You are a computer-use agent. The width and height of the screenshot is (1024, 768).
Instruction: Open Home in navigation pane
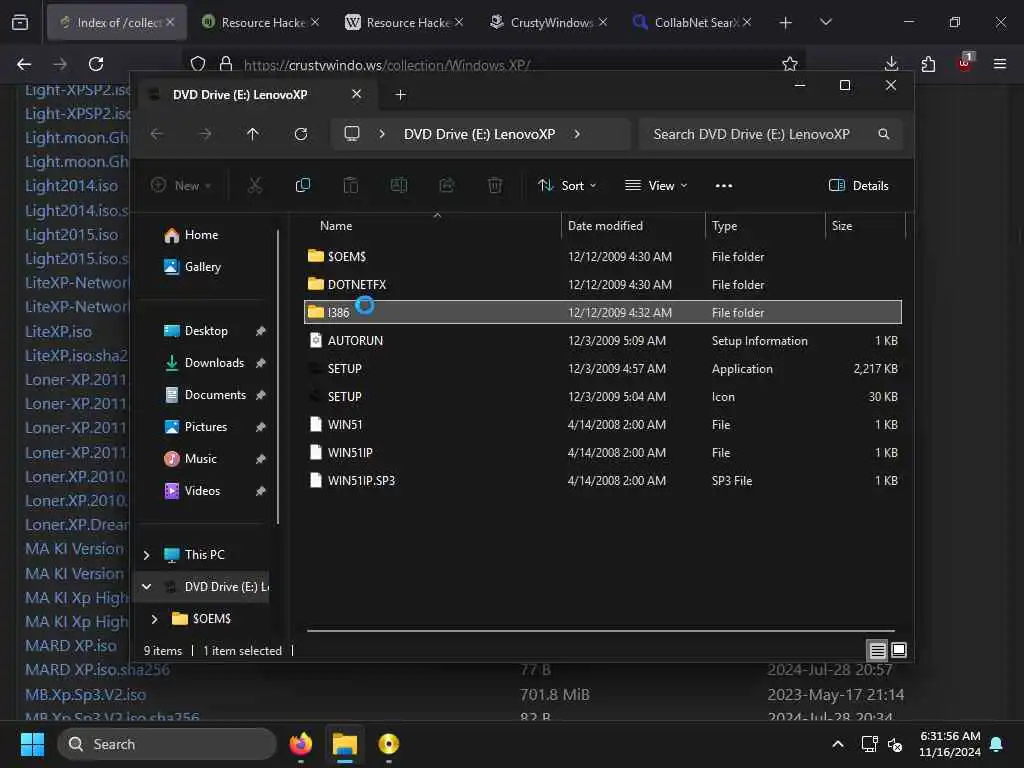(x=201, y=235)
